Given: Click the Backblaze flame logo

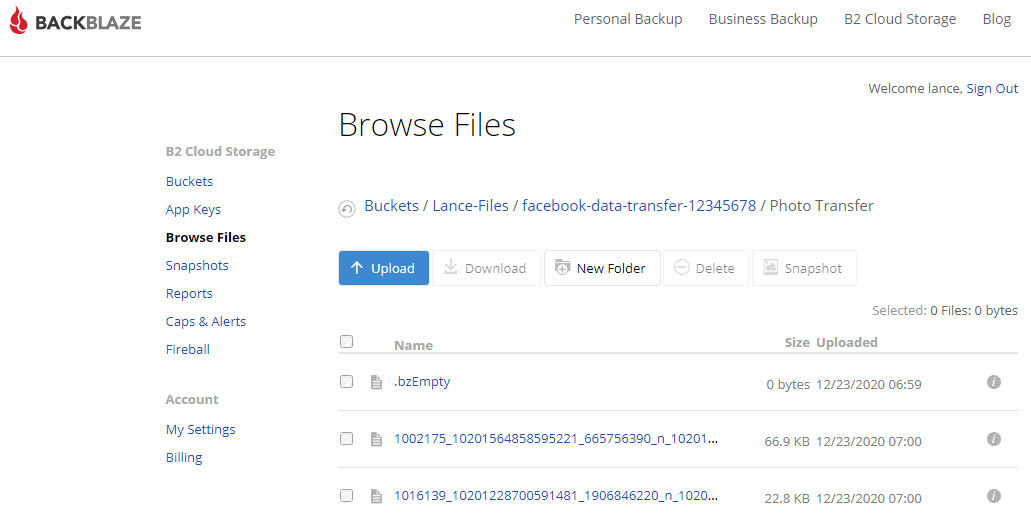Looking at the screenshot, I should (18, 21).
